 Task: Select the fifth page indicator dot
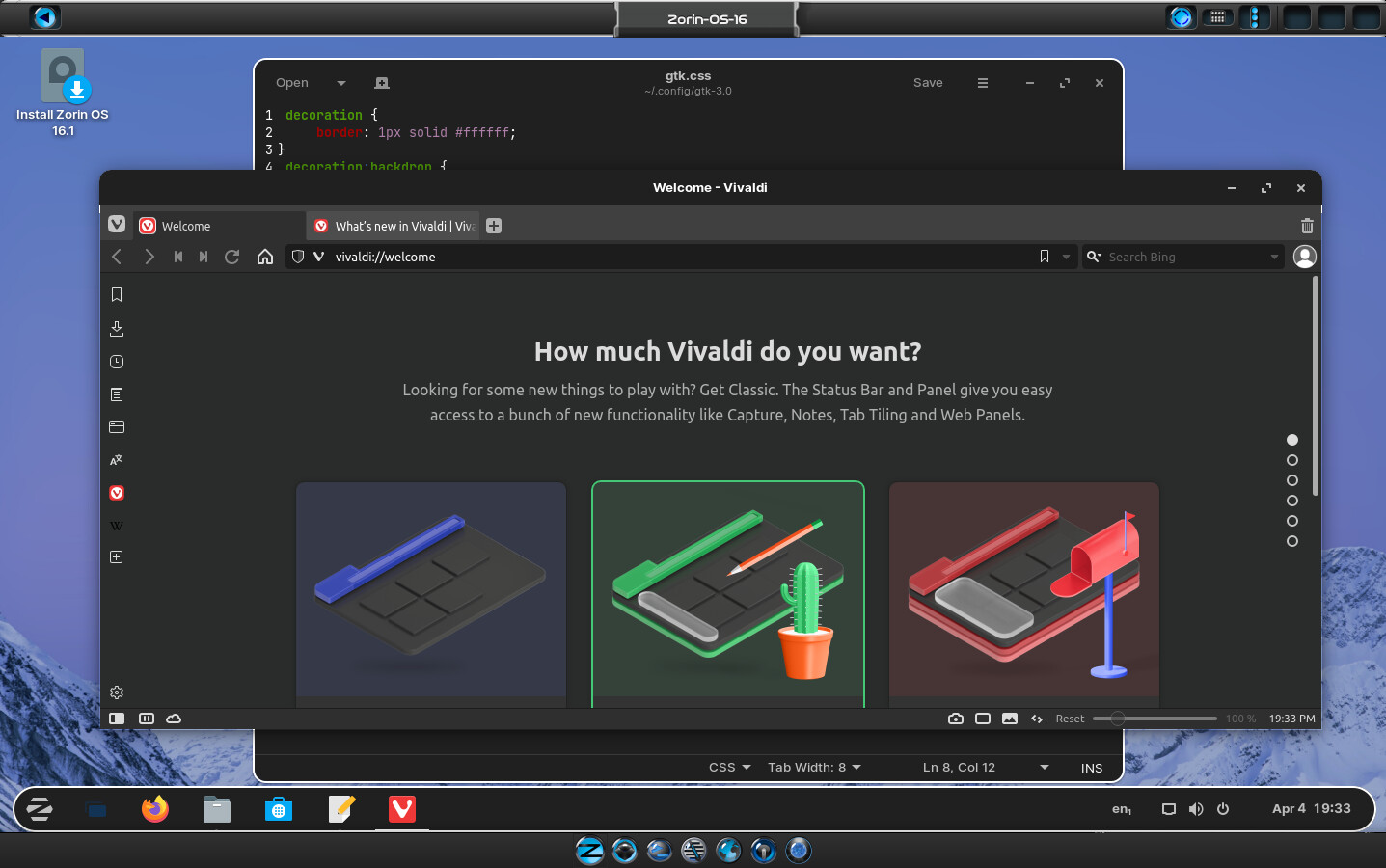(x=1292, y=521)
